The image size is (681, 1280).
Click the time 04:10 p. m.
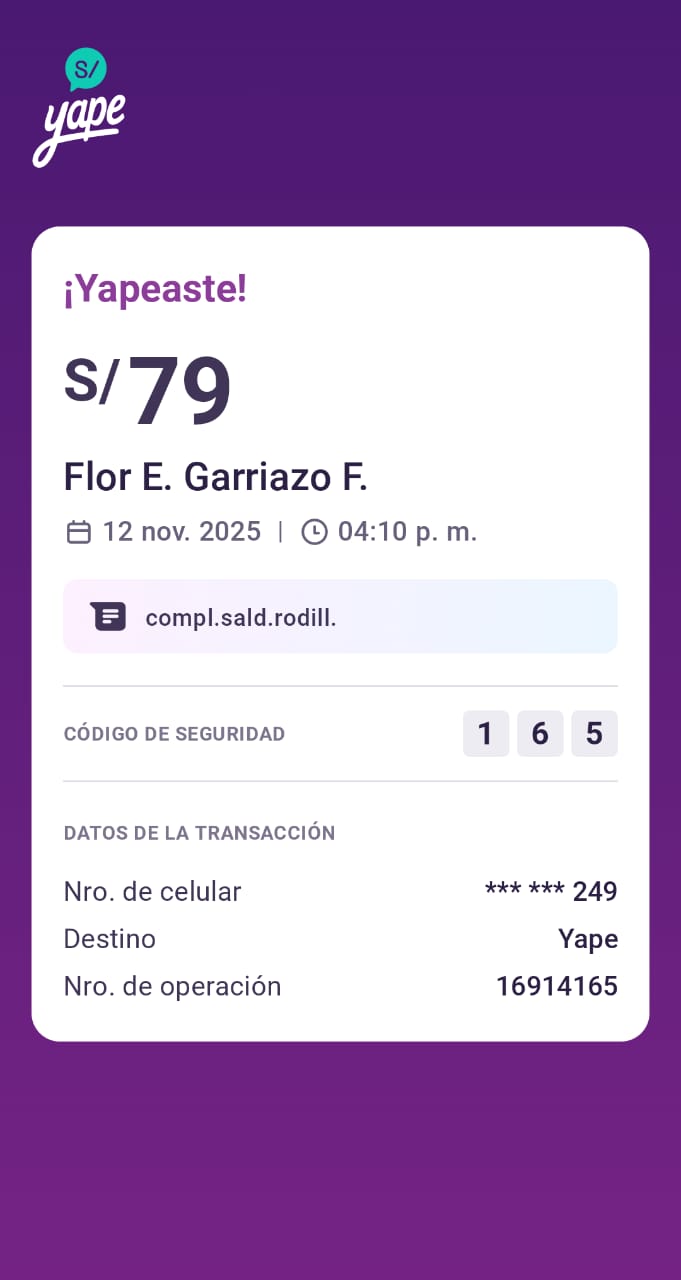coord(407,532)
